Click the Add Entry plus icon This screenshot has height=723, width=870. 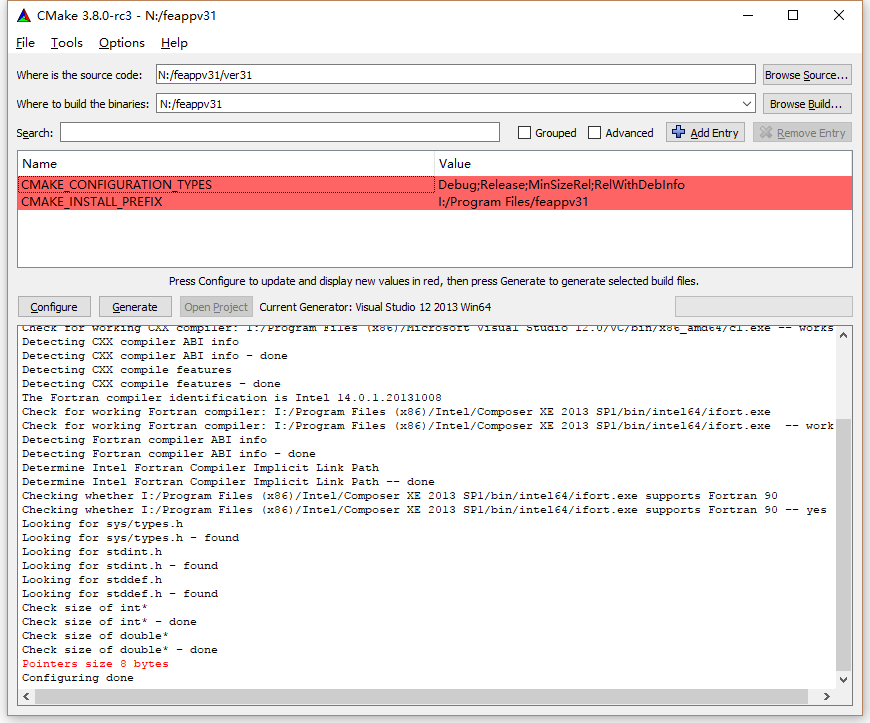(676, 132)
